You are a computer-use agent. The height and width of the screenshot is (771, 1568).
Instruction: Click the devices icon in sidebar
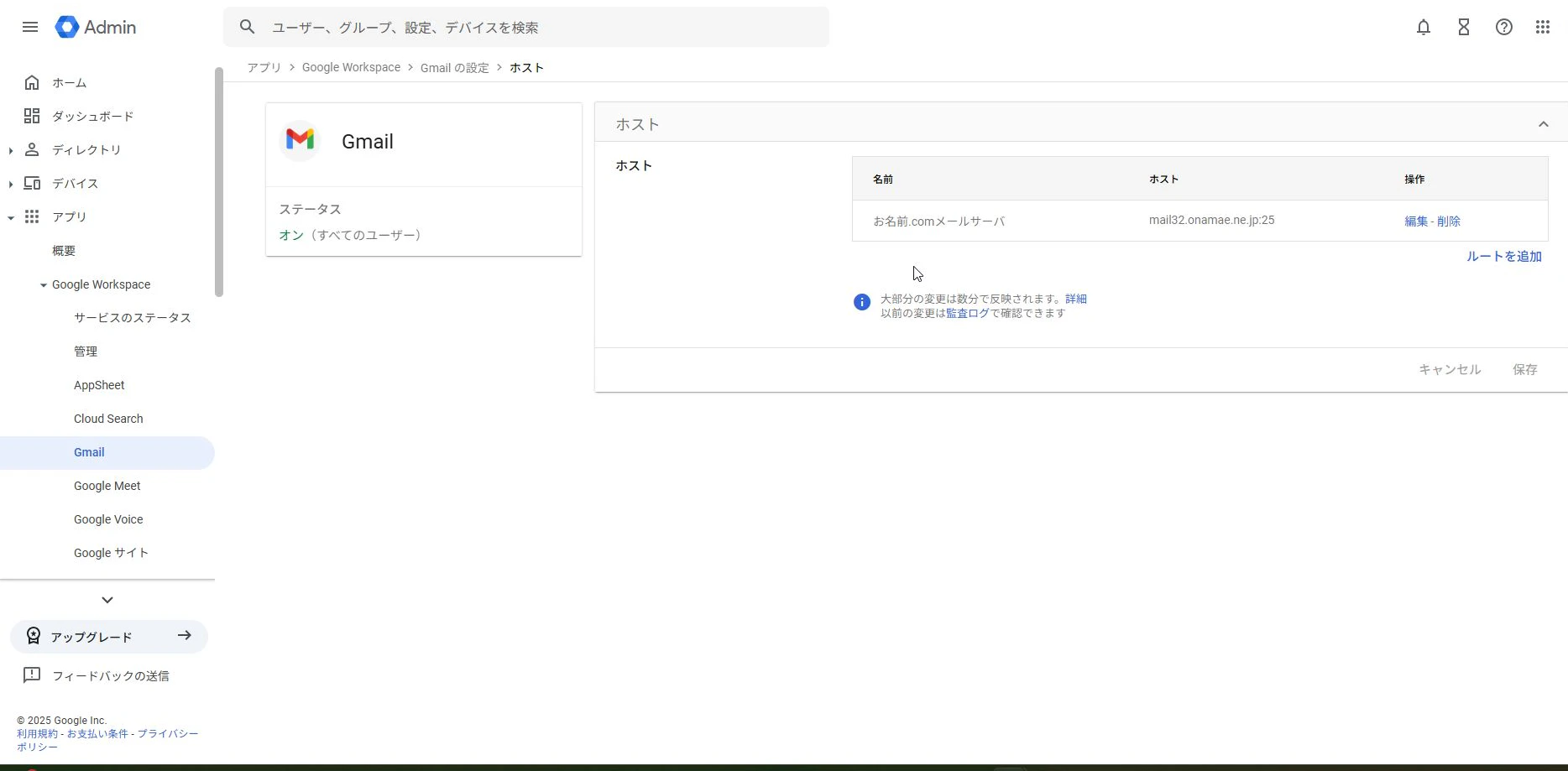point(32,183)
